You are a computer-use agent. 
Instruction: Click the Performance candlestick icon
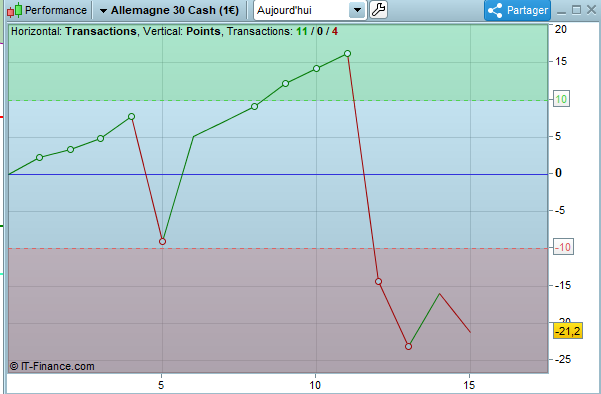tap(15, 10)
